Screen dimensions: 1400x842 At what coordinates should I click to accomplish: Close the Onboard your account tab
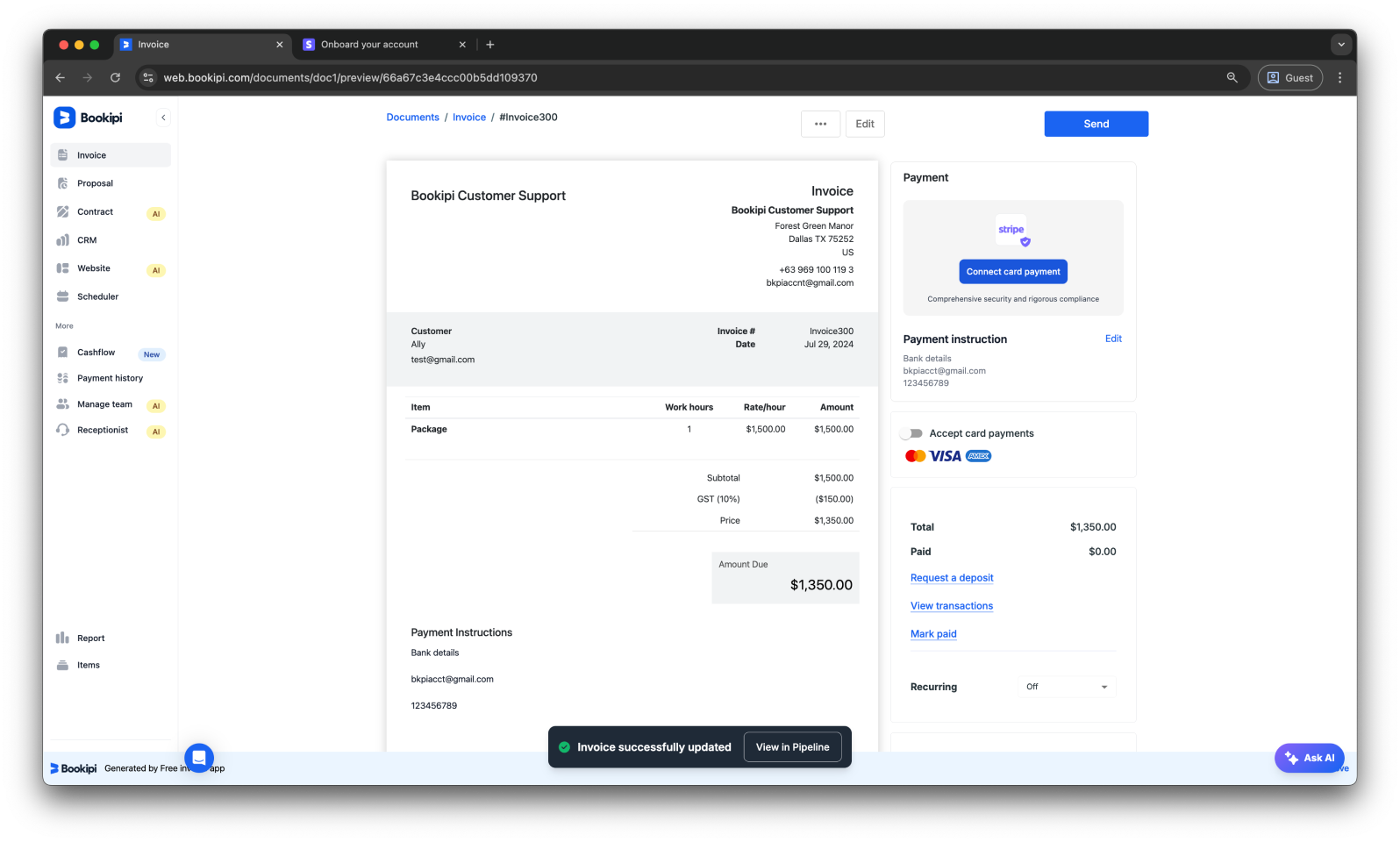(x=462, y=45)
